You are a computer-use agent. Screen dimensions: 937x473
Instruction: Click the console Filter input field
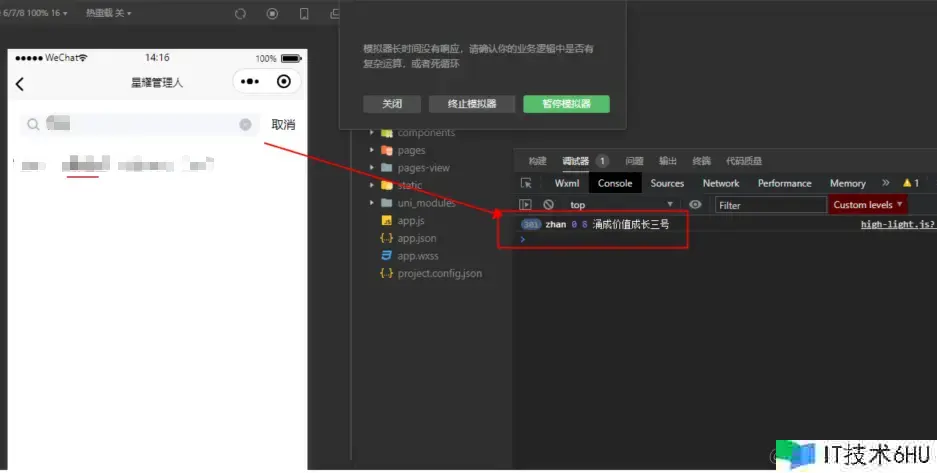point(766,205)
